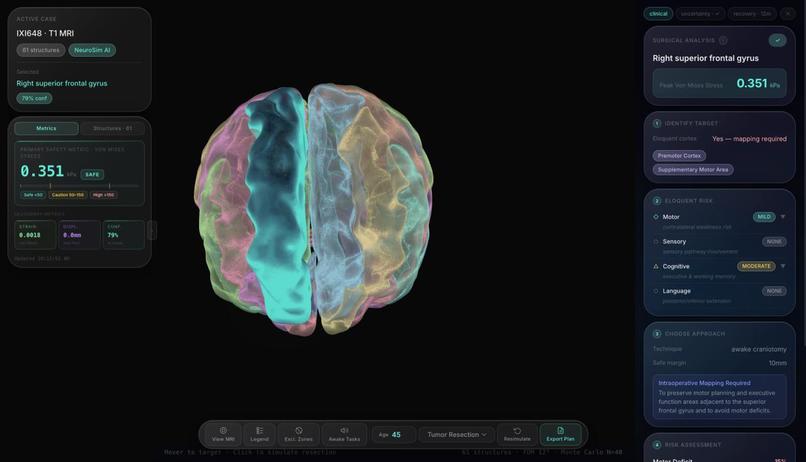The width and height of the screenshot is (806, 462).
Task: Click the 10mm safe margin value
Action: [x=778, y=363]
